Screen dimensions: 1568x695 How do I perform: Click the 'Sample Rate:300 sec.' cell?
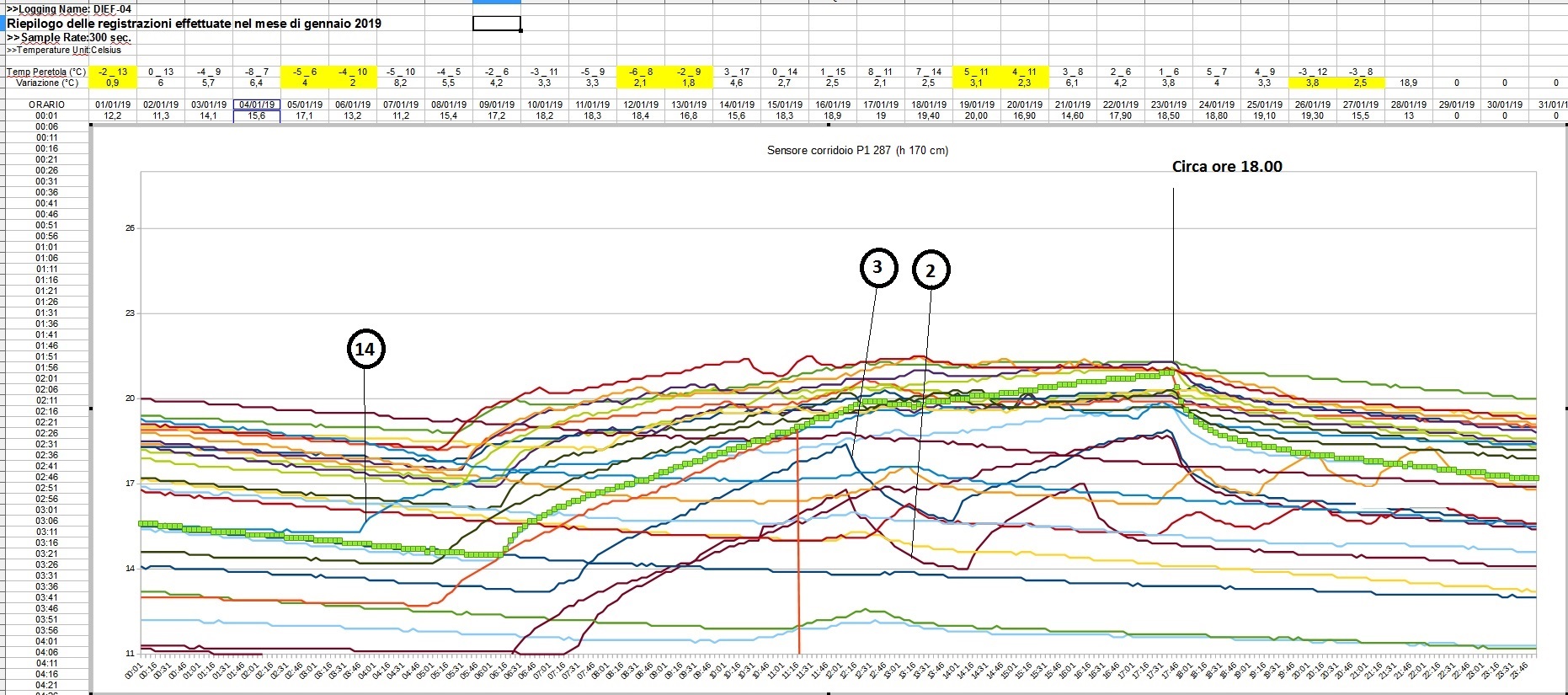69,38
